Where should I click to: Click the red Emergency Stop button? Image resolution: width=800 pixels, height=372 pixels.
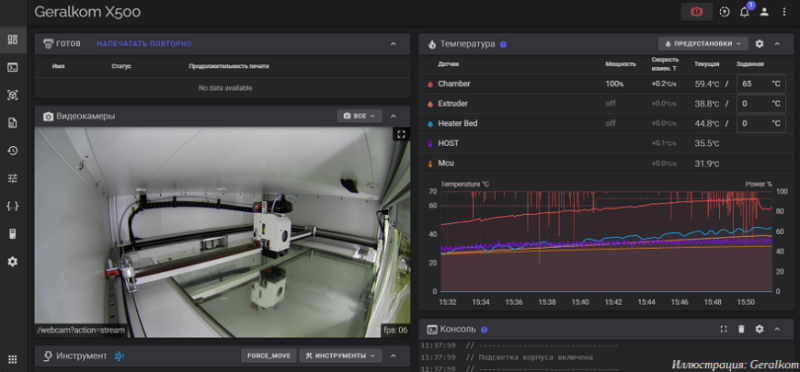point(696,12)
